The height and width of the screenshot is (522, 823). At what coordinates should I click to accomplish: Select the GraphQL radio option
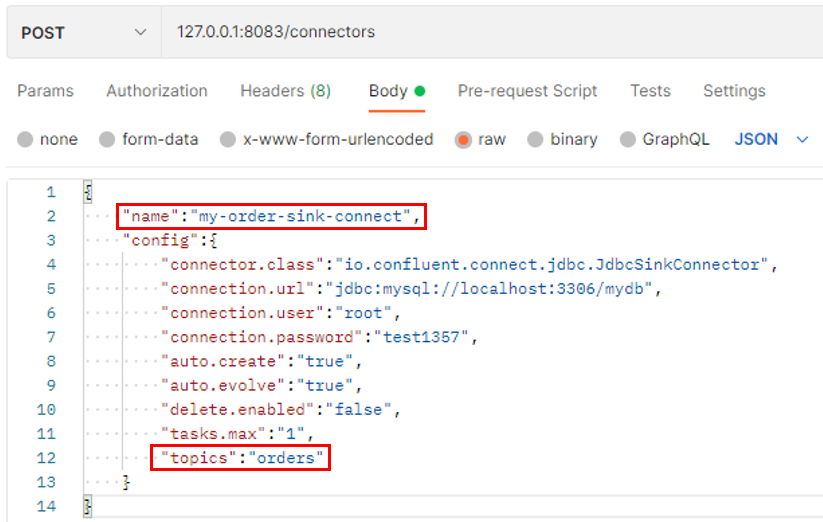pyautogui.click(x=628, y=140)
